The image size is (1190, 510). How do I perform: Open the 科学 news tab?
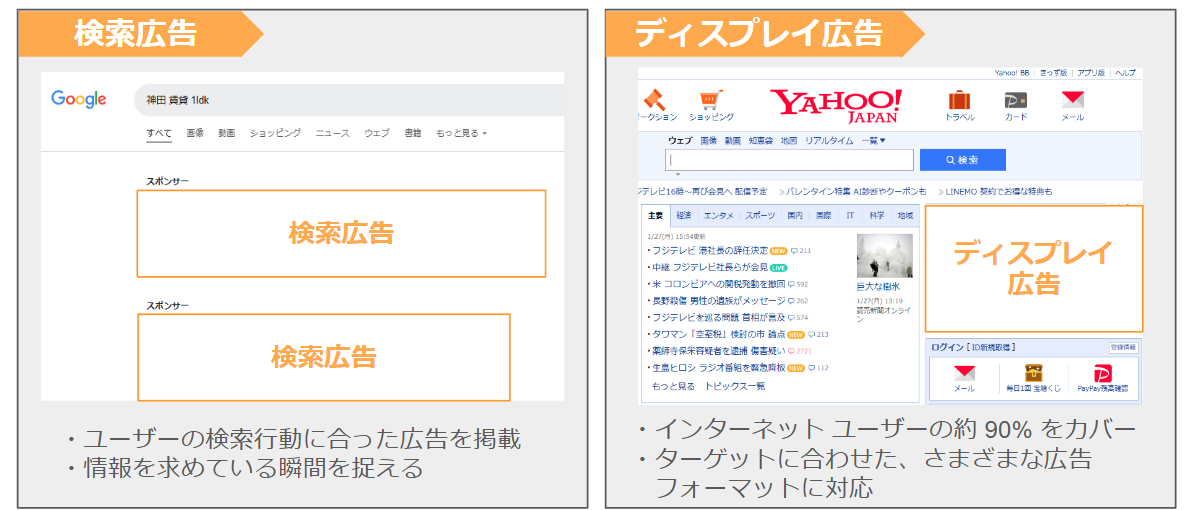click(x=877, y=216)
